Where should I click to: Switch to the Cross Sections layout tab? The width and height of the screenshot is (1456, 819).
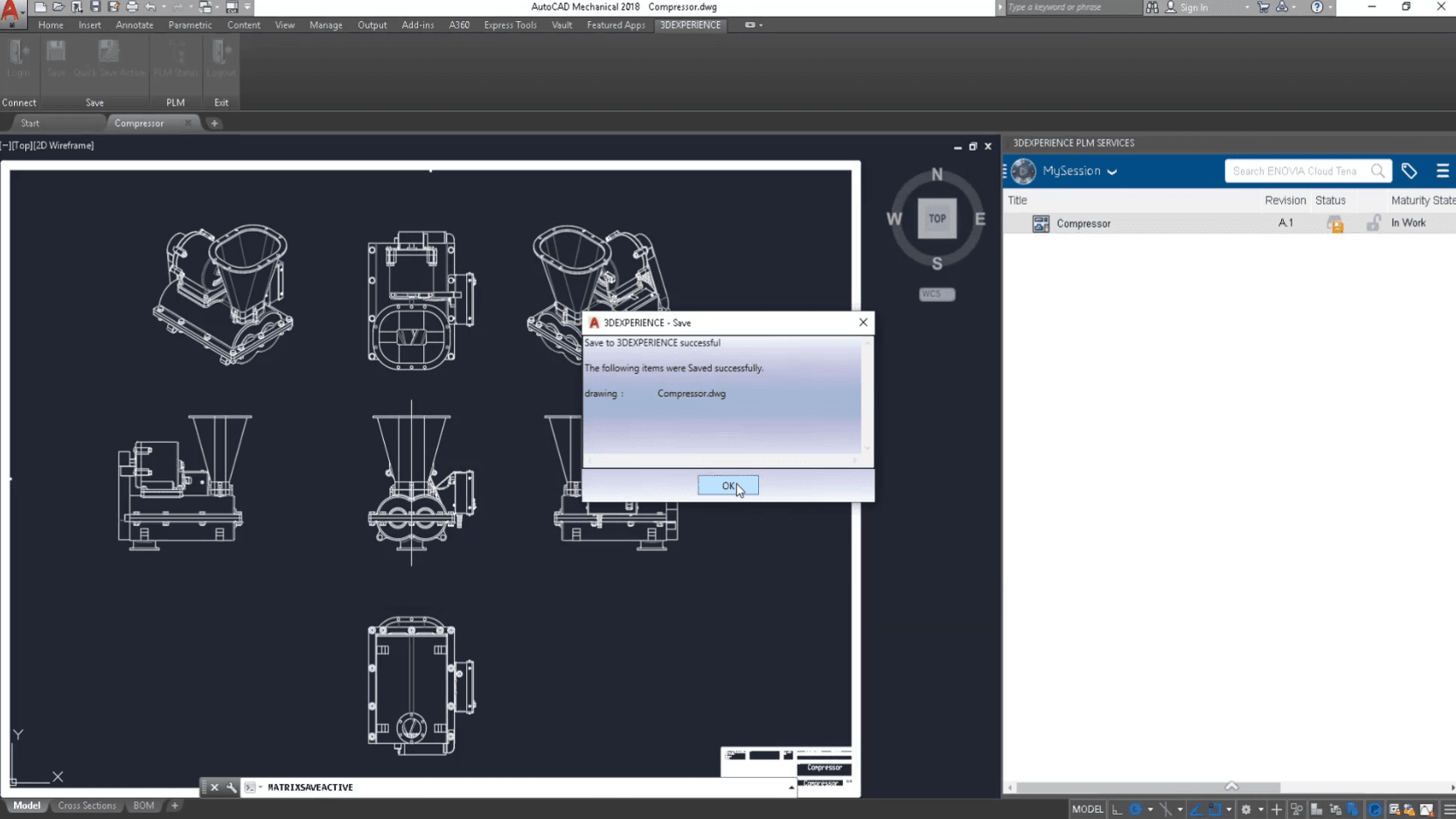click(x=87, y=806)
